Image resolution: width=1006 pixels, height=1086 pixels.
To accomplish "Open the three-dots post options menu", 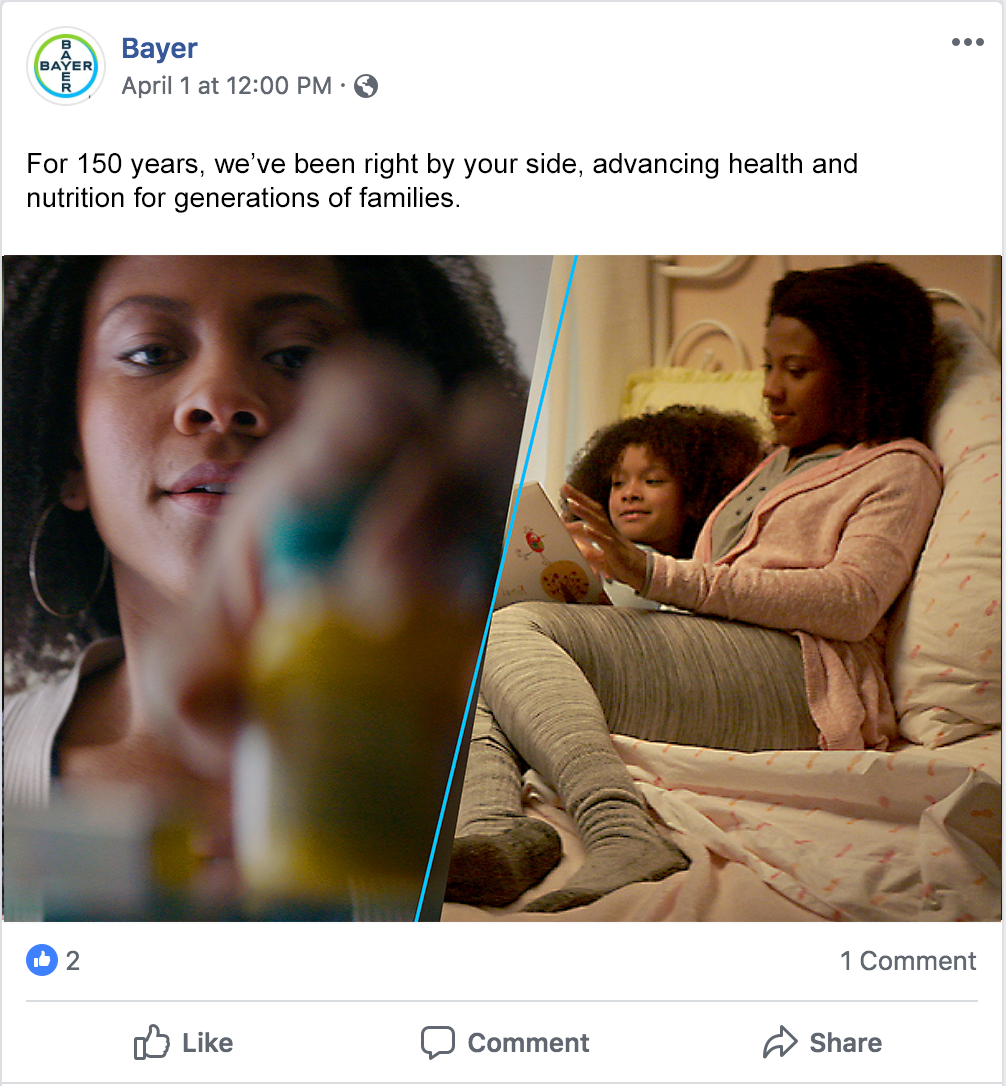I will tap(967, 42).
